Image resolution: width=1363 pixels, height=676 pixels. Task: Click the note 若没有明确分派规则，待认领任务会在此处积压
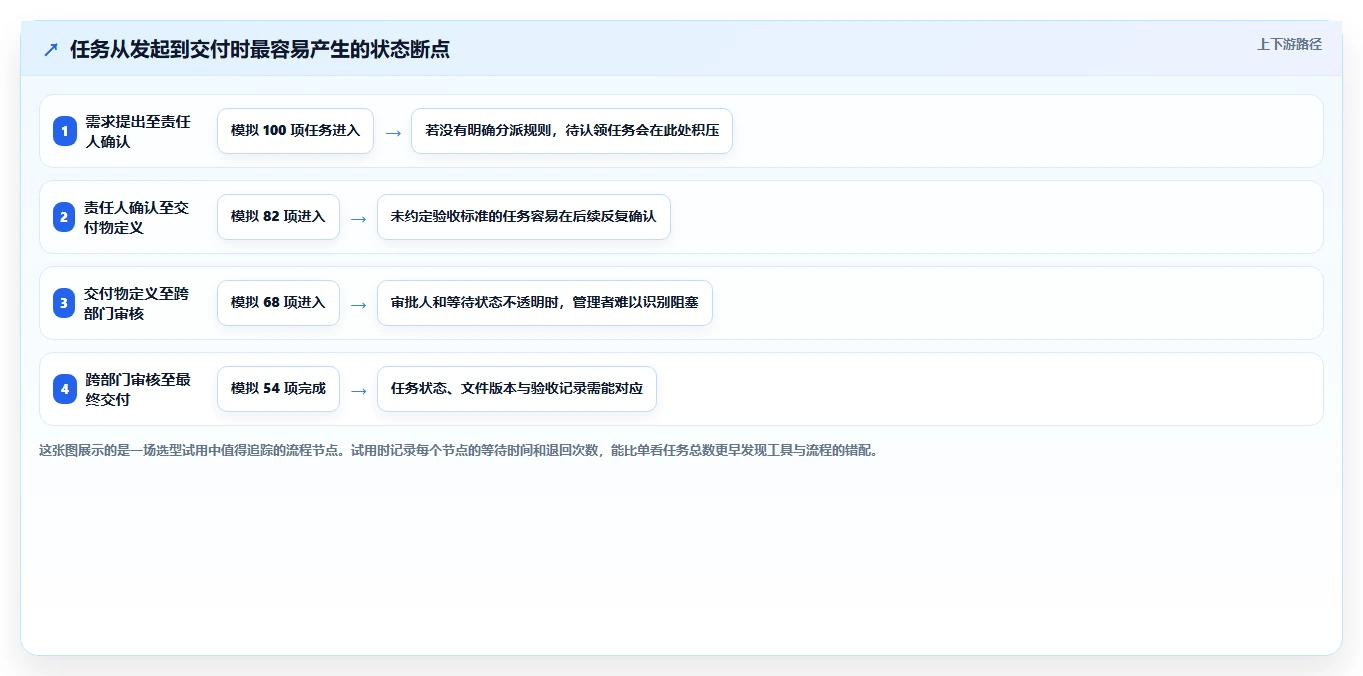[572, 131]
